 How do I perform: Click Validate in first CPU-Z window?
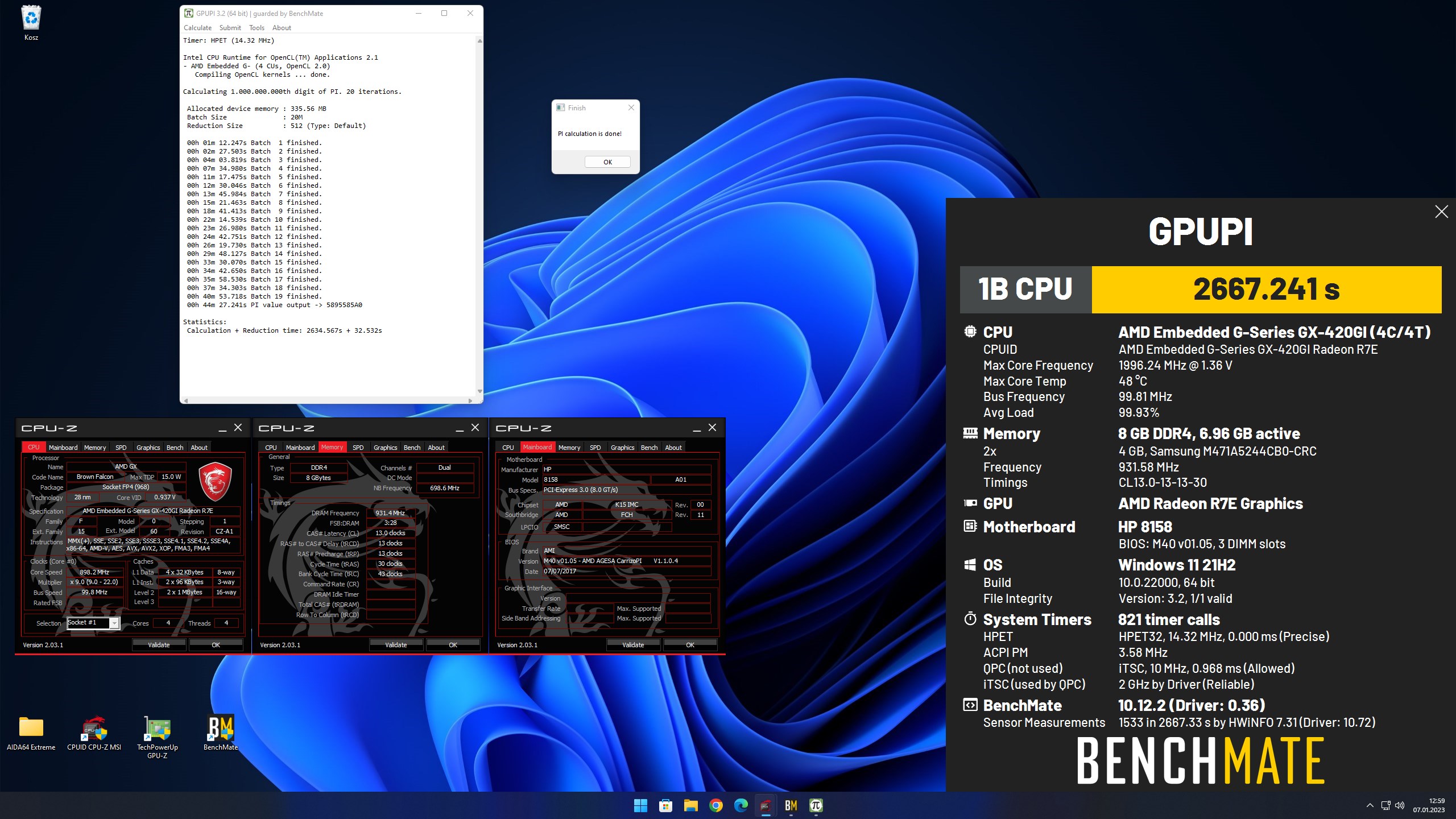159,645
